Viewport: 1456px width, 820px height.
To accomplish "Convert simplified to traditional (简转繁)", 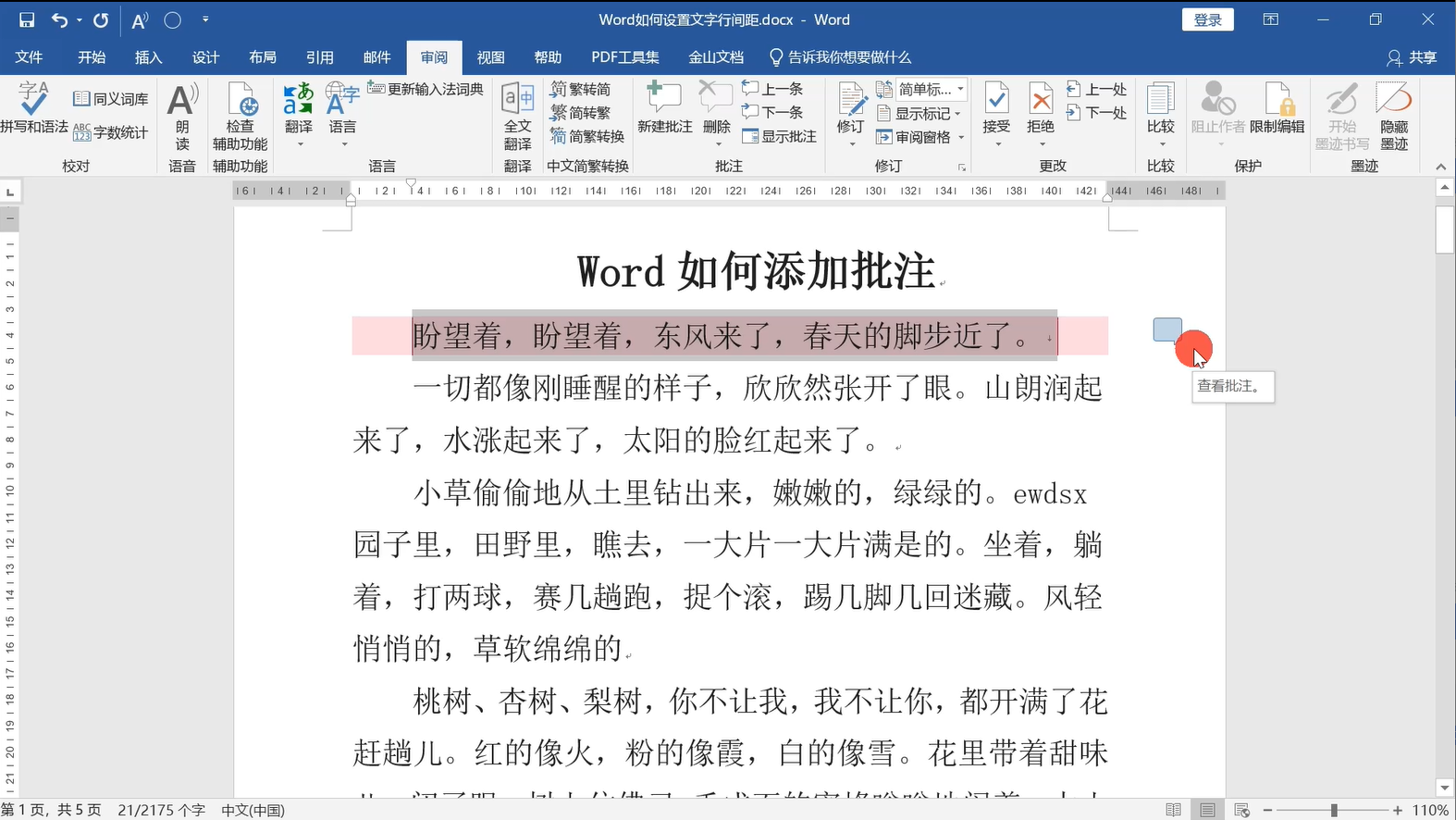I will 580,113.
